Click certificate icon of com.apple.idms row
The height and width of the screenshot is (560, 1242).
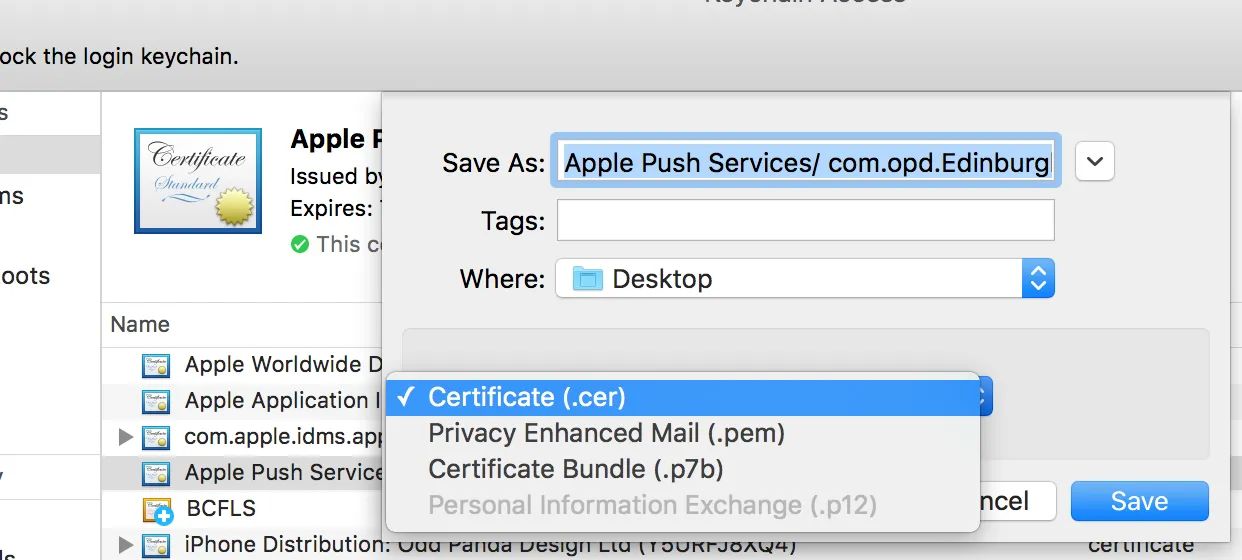pos(155,437)
